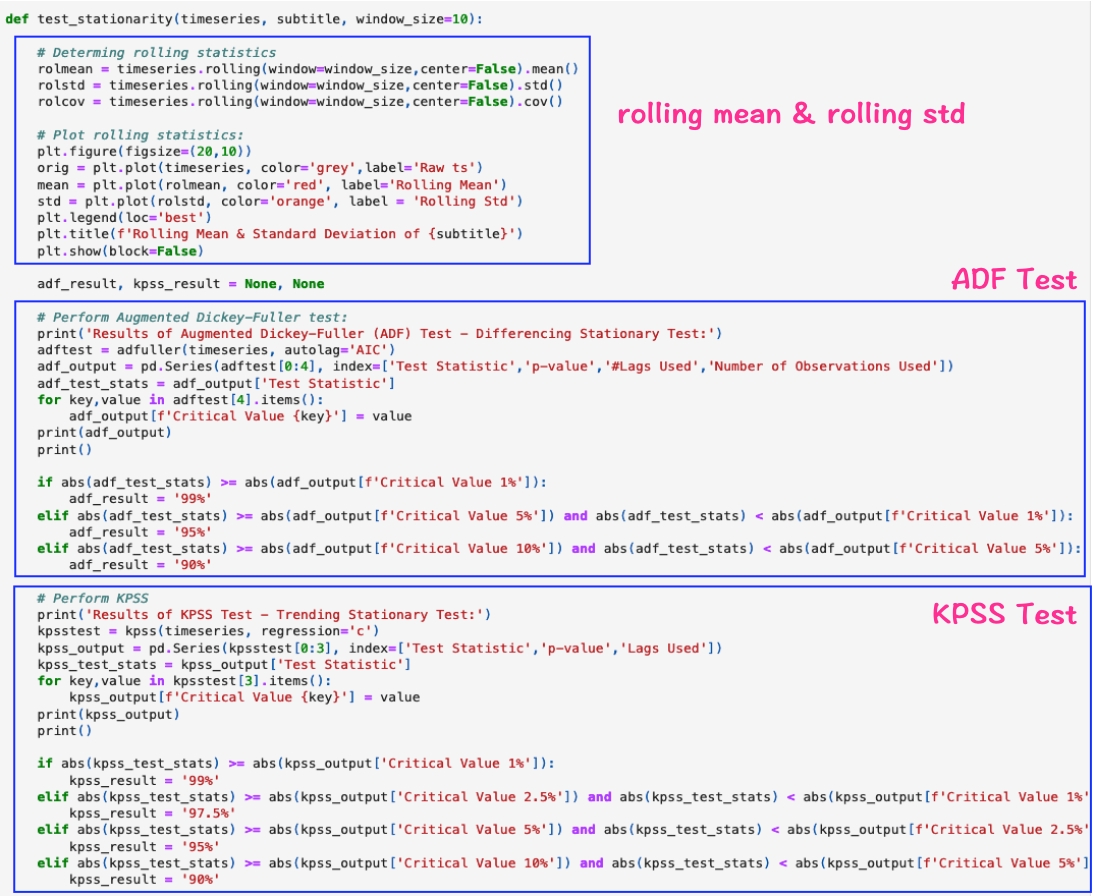Viewport: 1096px width, 896px height.
Task: Click the plt.legend(loc='best') line
Action: coord(124,217)
